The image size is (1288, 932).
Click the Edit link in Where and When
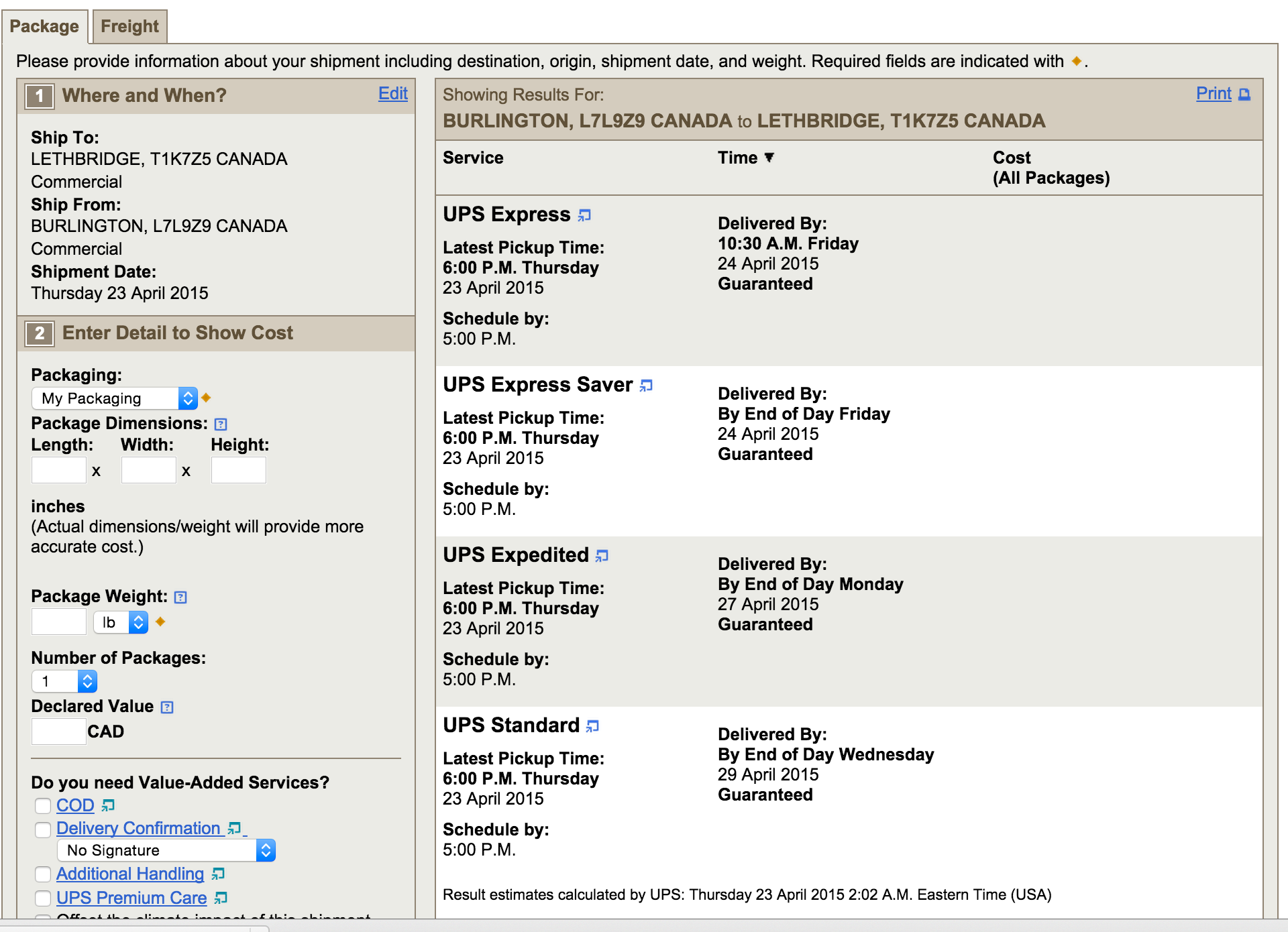[x=392, y=94]
